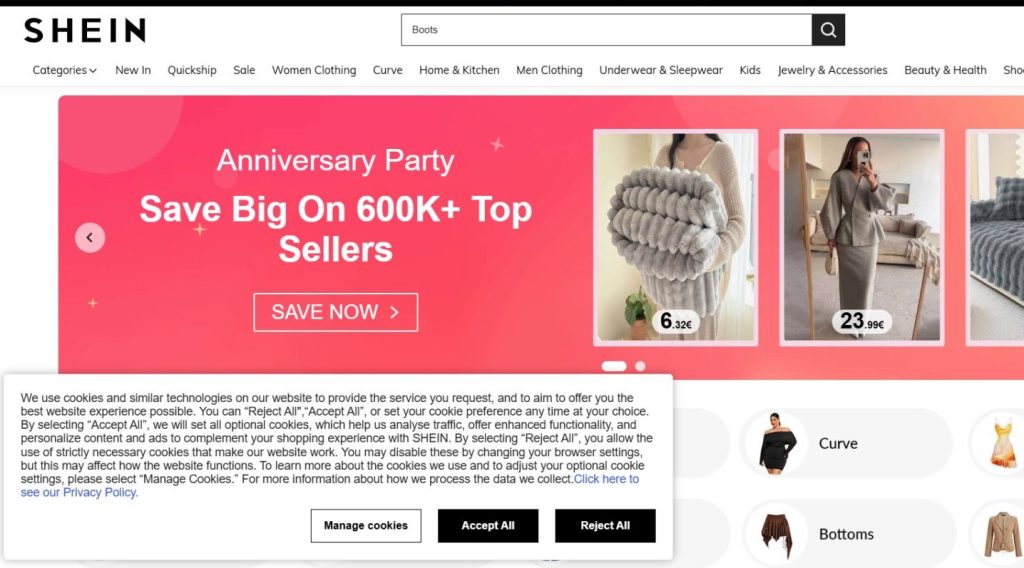The width and height of the screenshot is (1024, 568).
Task: Switch to second carousel slide dot
Action: [x=640, y=366]
